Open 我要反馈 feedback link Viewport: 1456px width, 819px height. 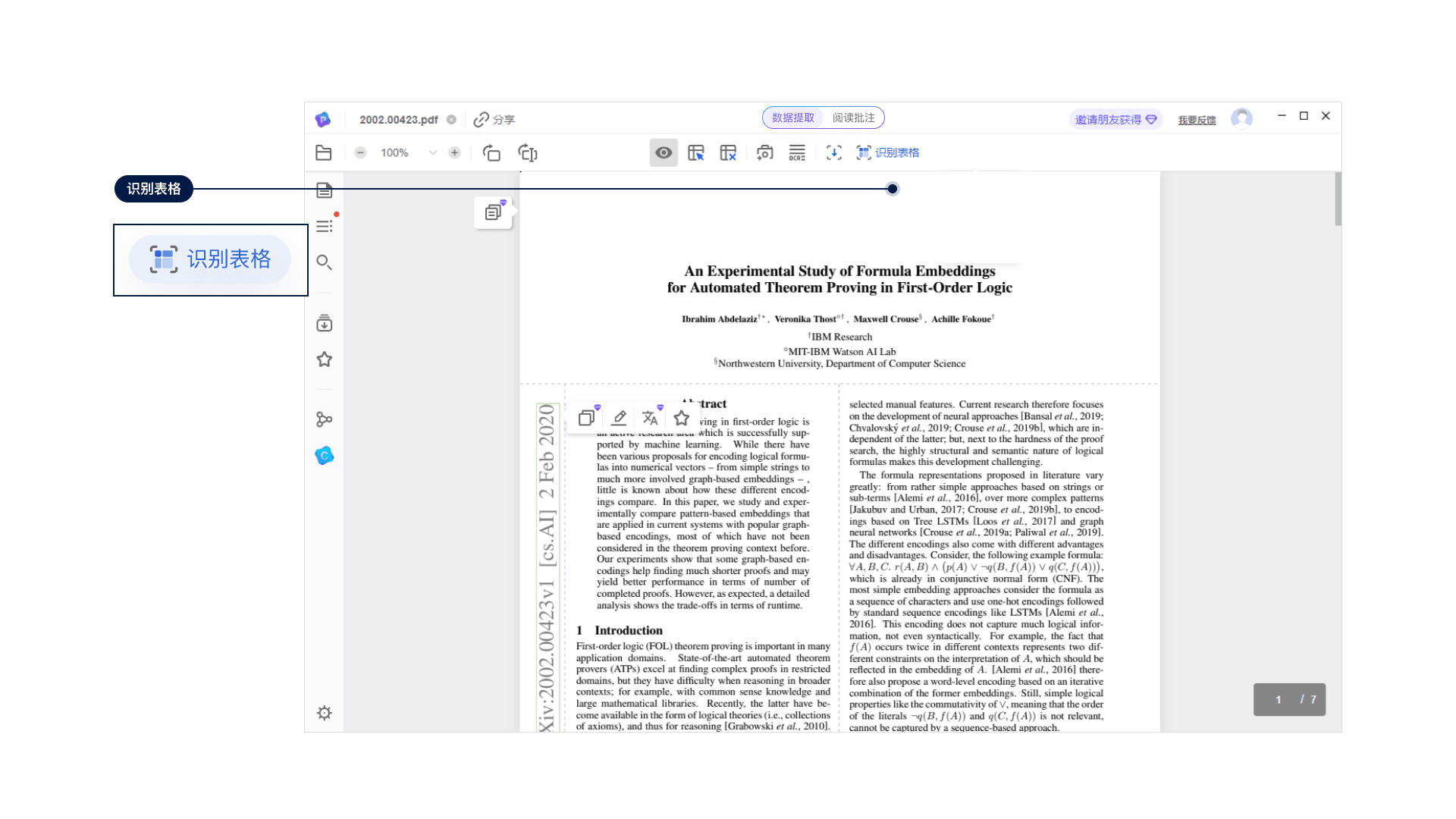[1197, 120]
